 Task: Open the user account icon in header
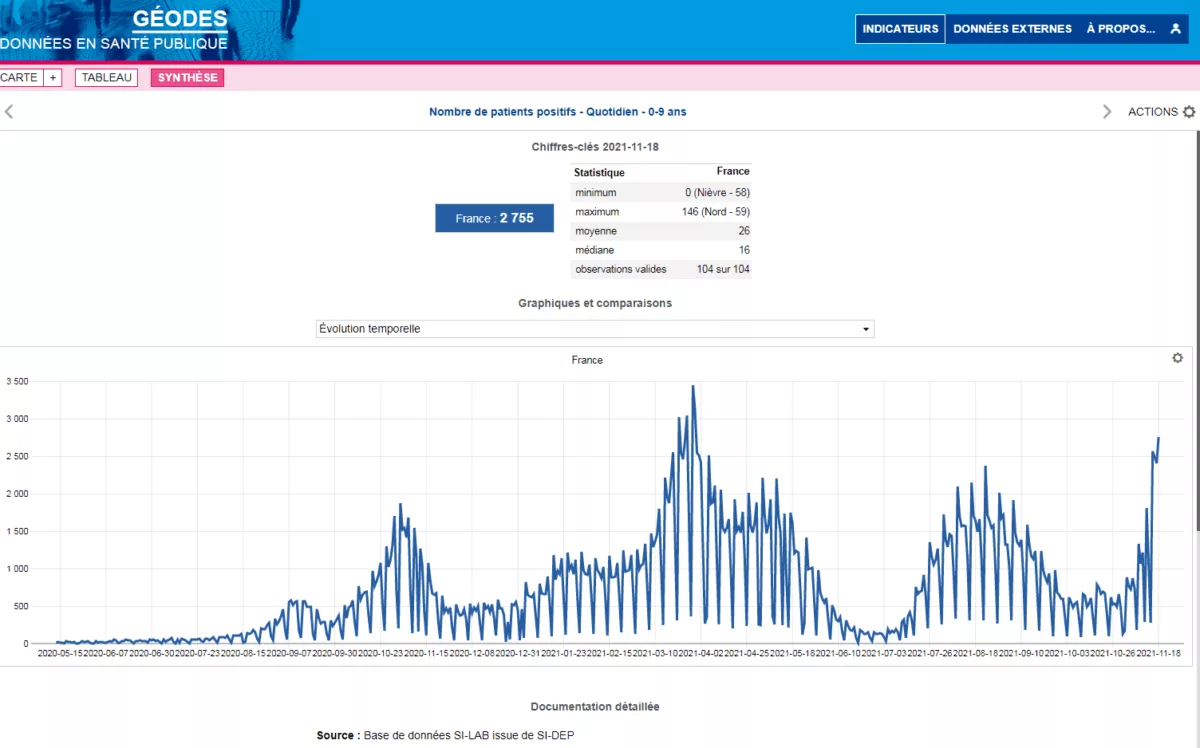pyautogui.click(x=1175, y=29)
